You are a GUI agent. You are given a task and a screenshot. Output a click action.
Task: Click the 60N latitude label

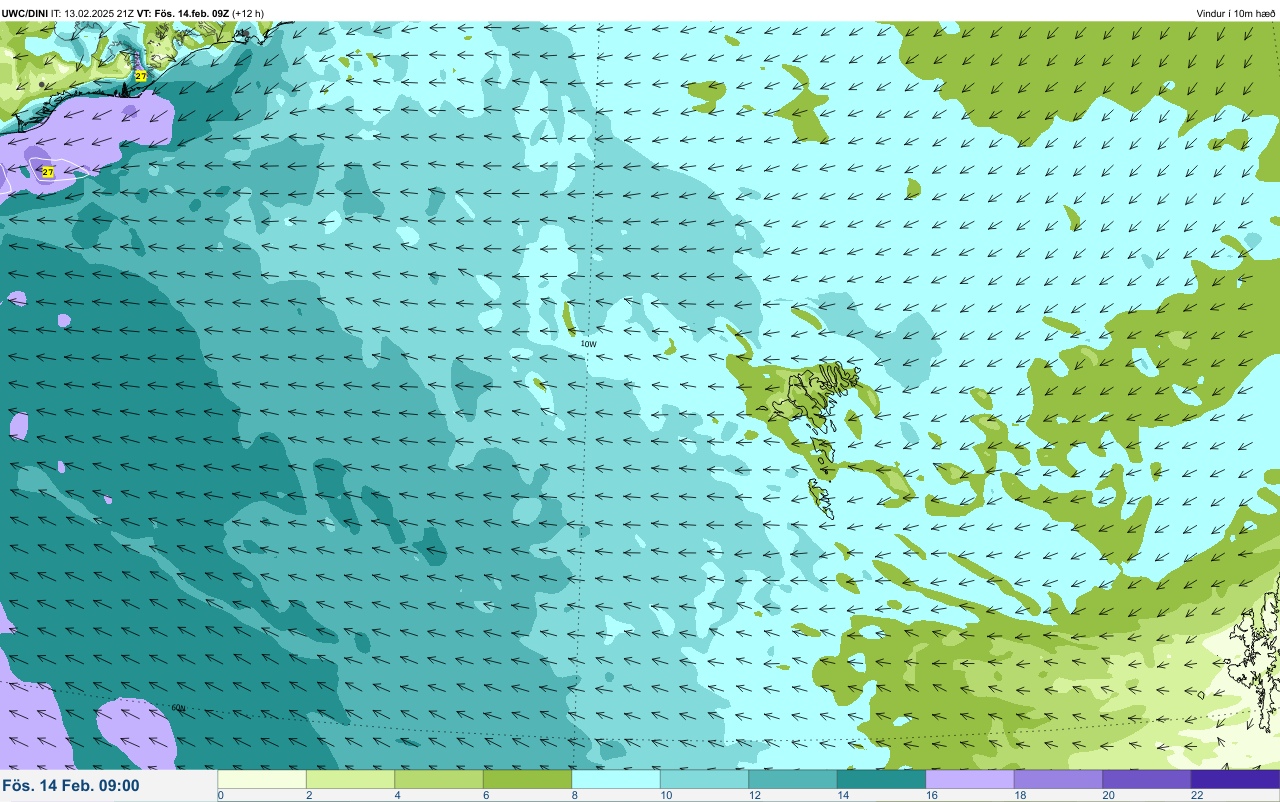pos(178,708)
